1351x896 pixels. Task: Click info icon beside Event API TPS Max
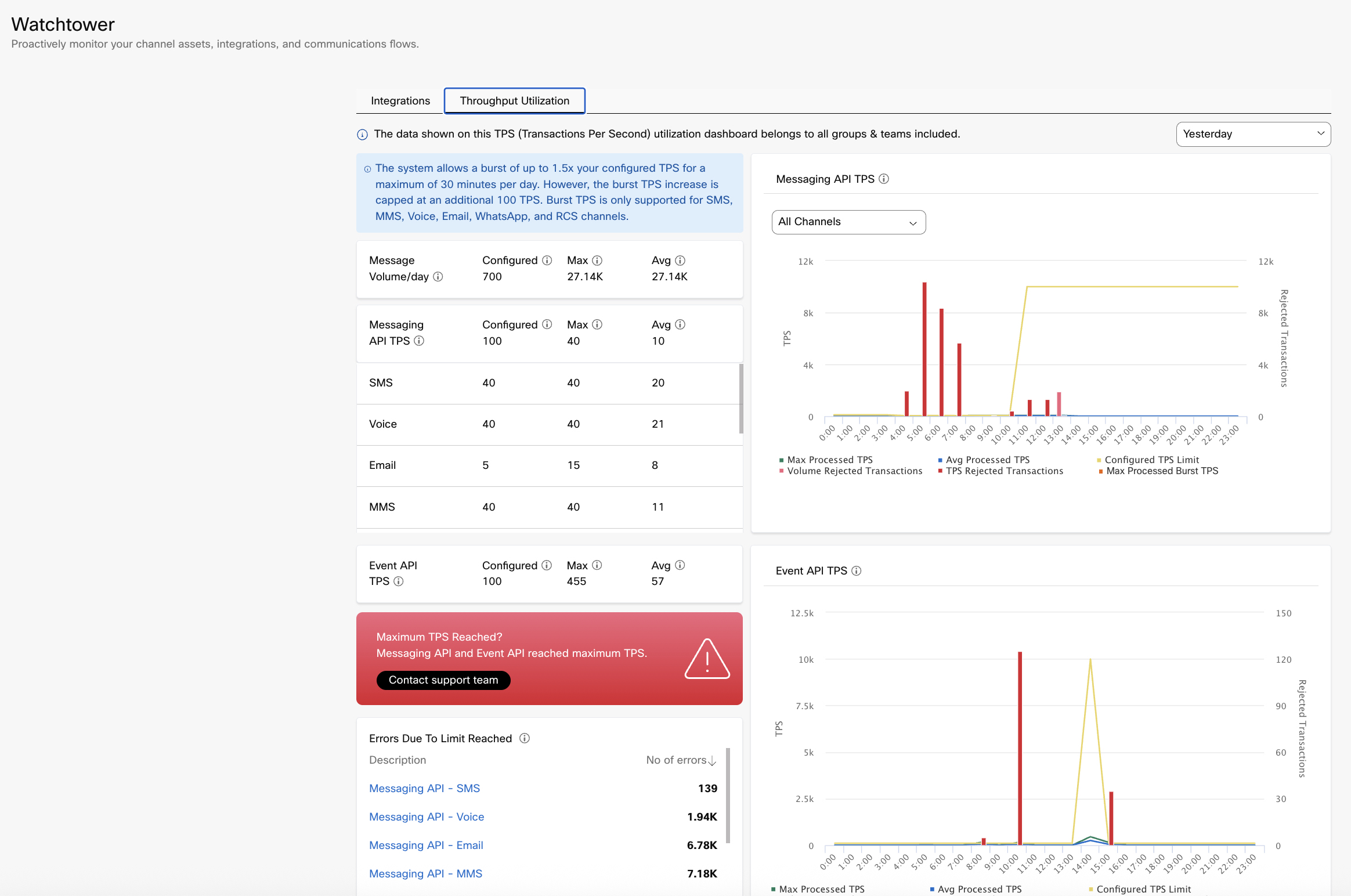597,565
